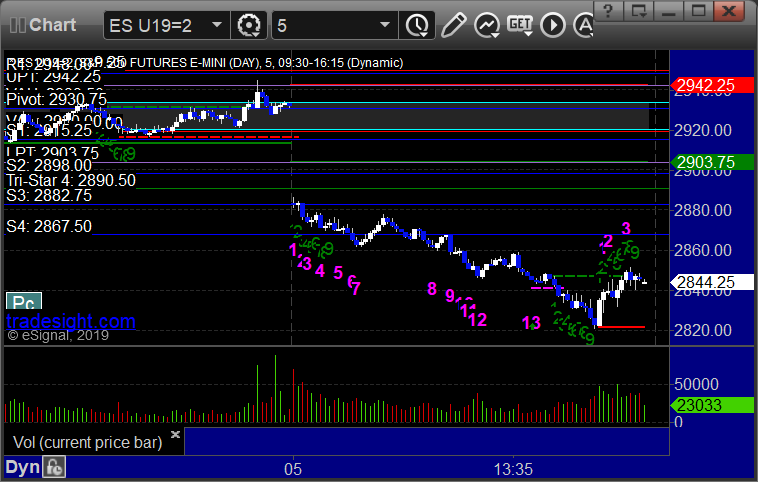Click the help question mark button

(x=608, y=11)
